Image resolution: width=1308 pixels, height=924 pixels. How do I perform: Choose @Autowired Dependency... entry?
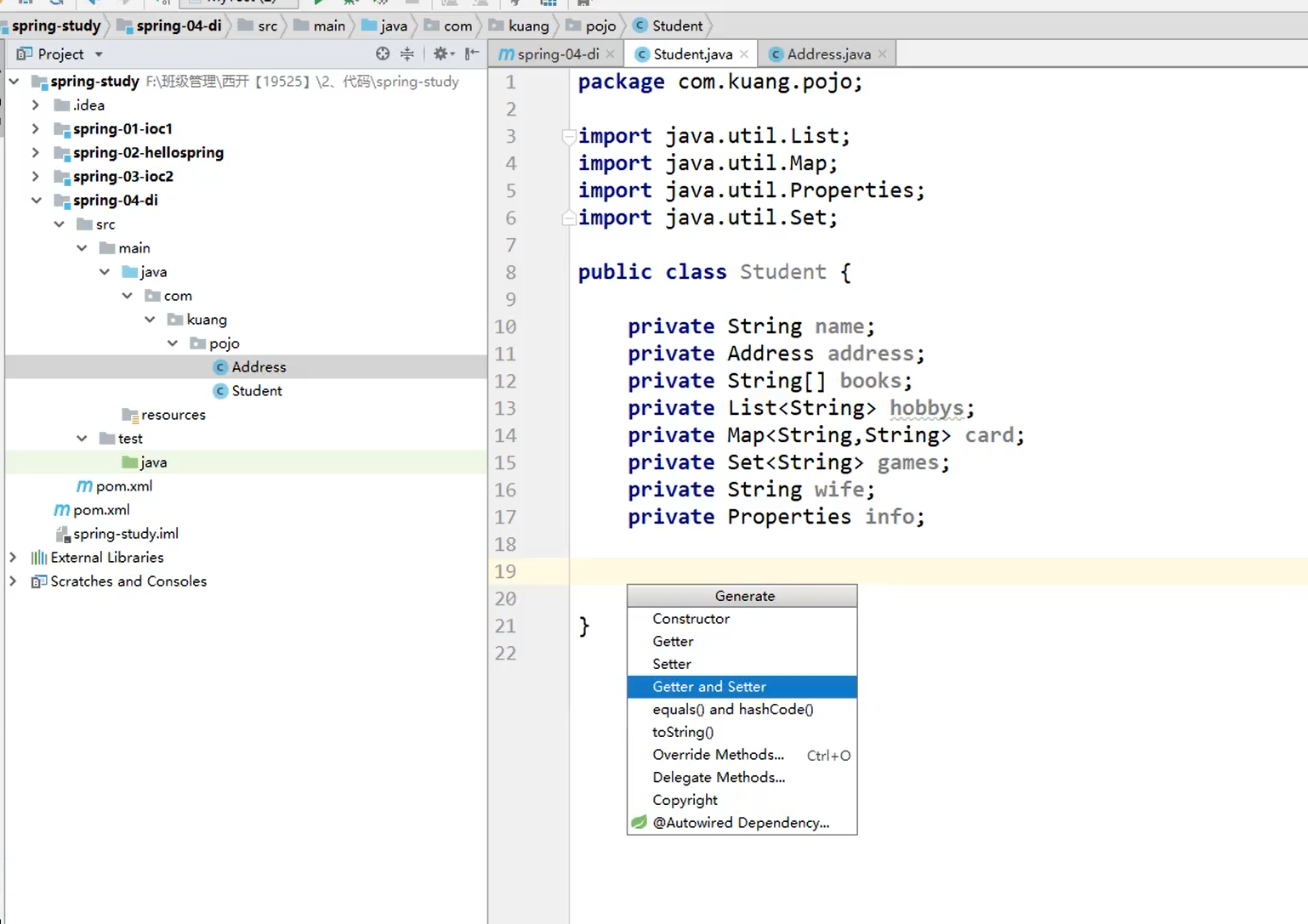pos(742,823)
